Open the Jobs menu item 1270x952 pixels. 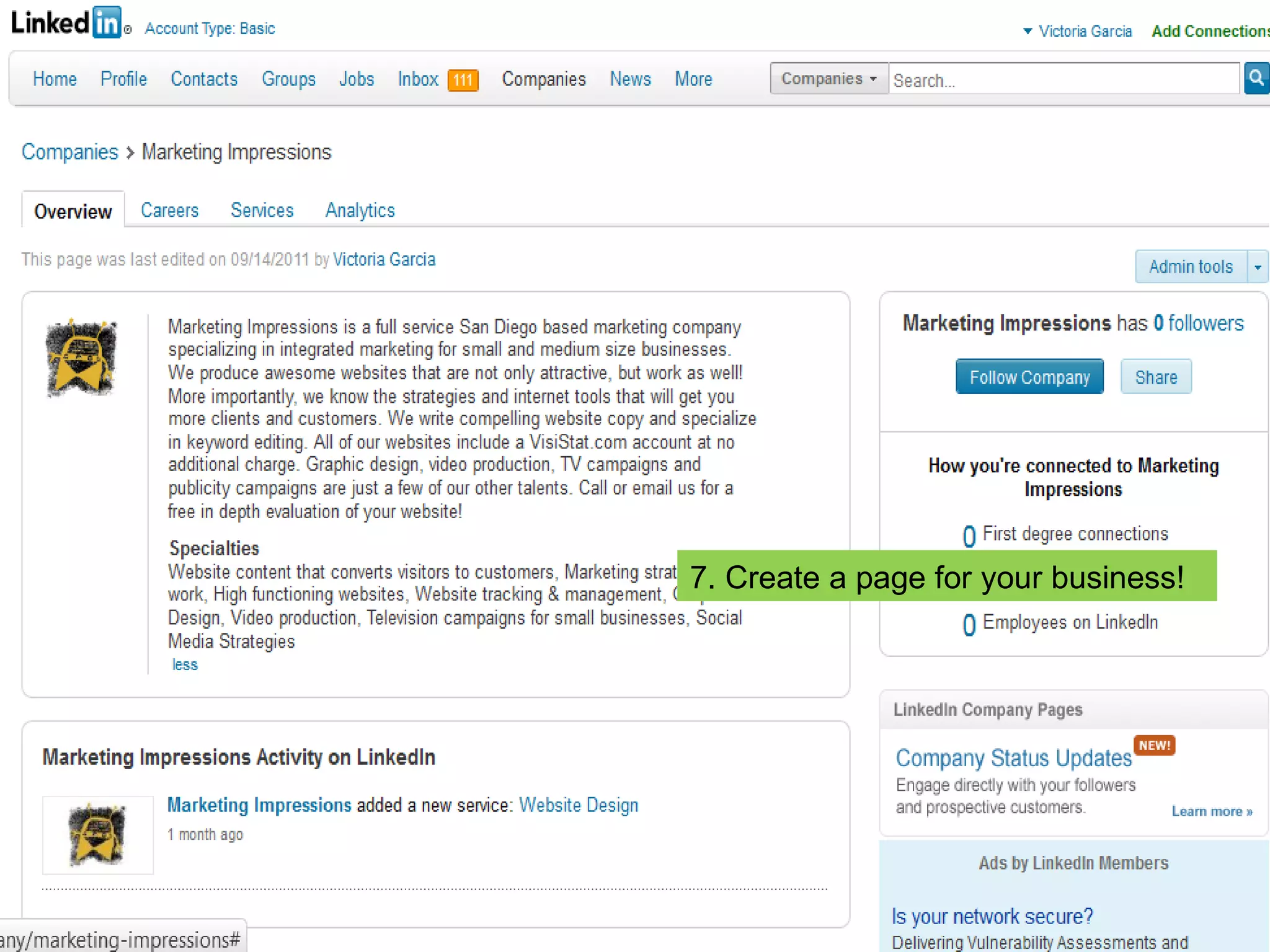click(357, 79)
